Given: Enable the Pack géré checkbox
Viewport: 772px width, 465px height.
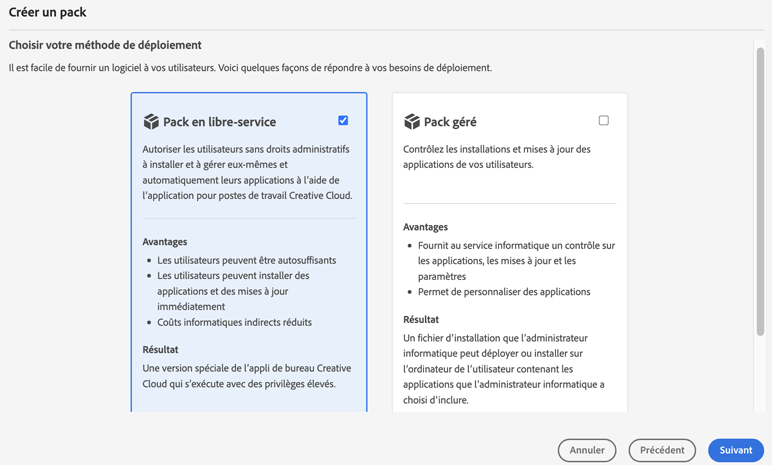Looking at the screenshot, I should pyautogui.click(x=604, y=121).
